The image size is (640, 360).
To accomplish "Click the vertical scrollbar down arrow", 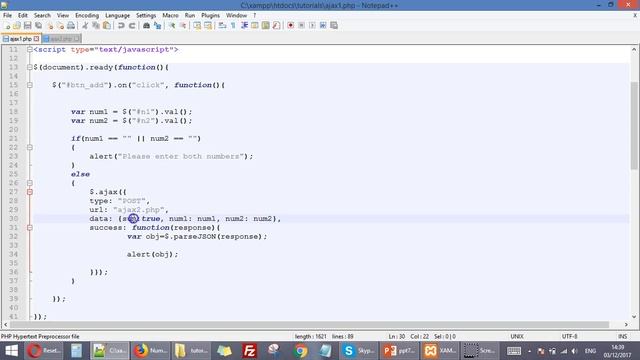I will 634,316.
